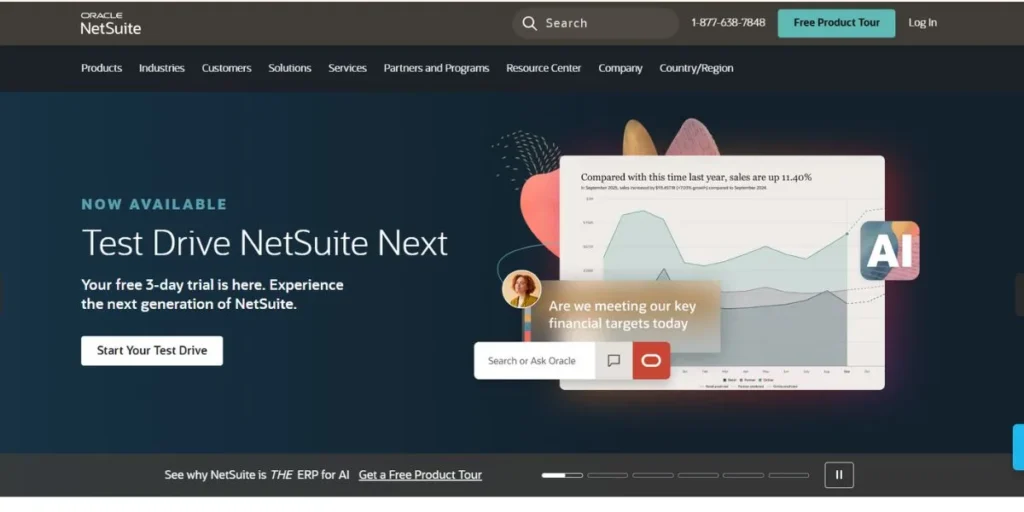This screenshot has height=512, width=1024.
Task: Click 'See why NetSuite is THE ERP for AI' text
Action: tap(257, 475)
